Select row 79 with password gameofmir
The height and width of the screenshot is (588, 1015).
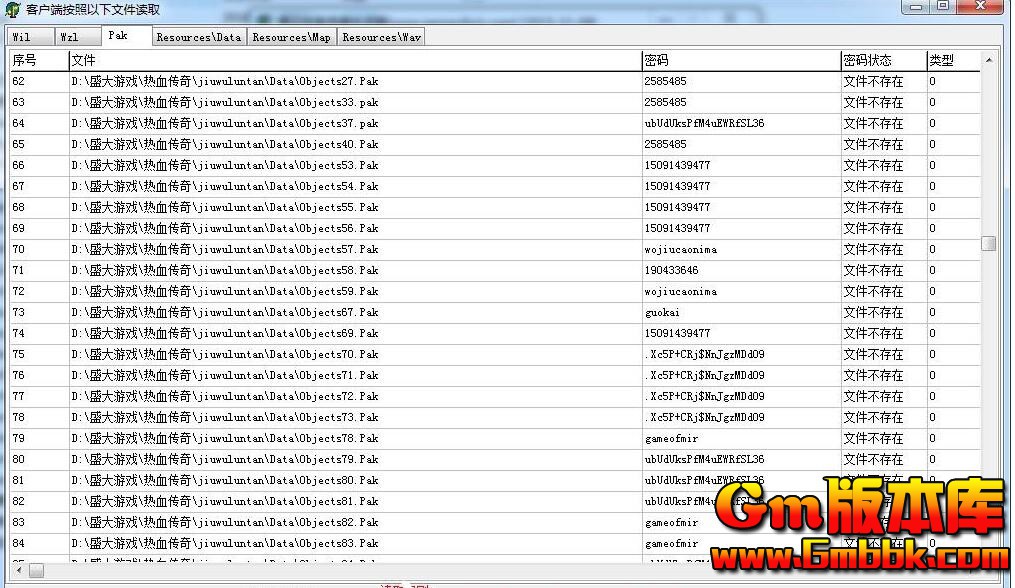672,438
